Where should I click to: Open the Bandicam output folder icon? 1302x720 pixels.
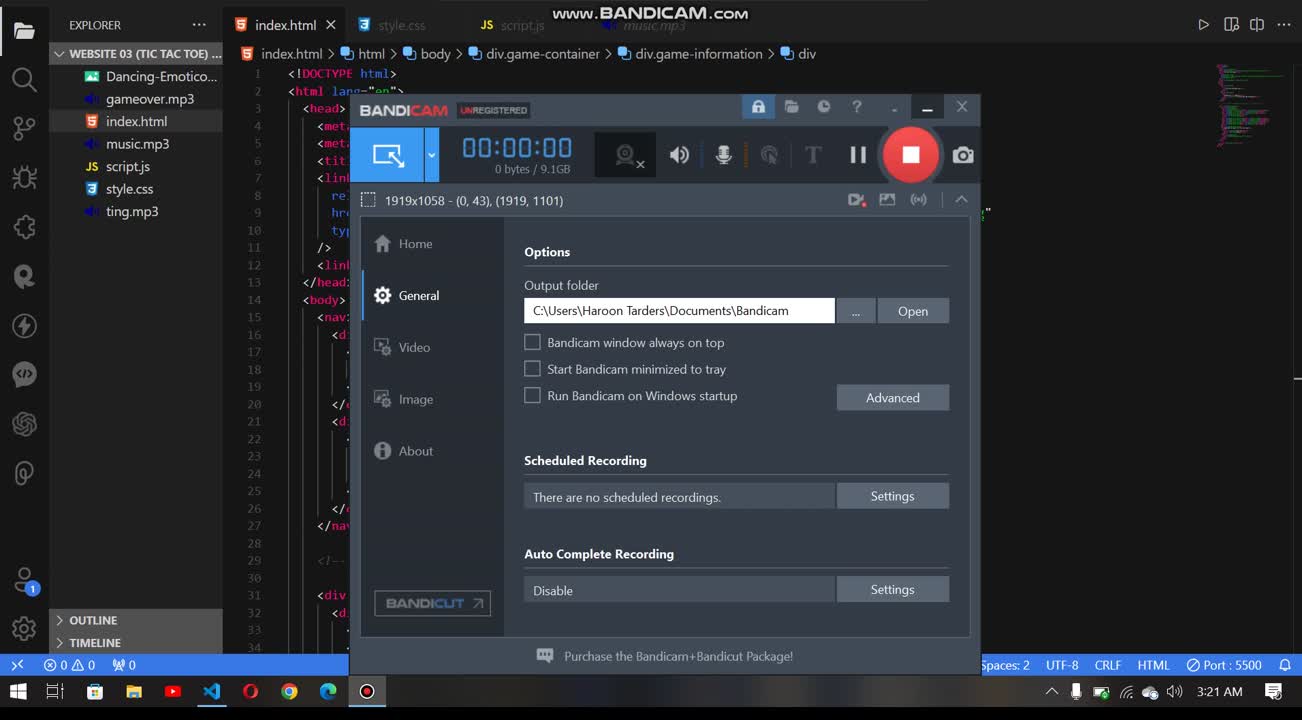click(791, 107)
